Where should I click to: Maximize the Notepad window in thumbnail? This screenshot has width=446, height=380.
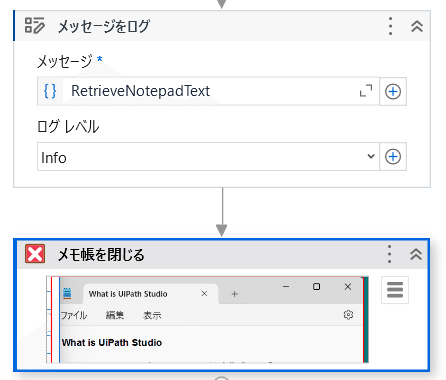click(316, 287)
